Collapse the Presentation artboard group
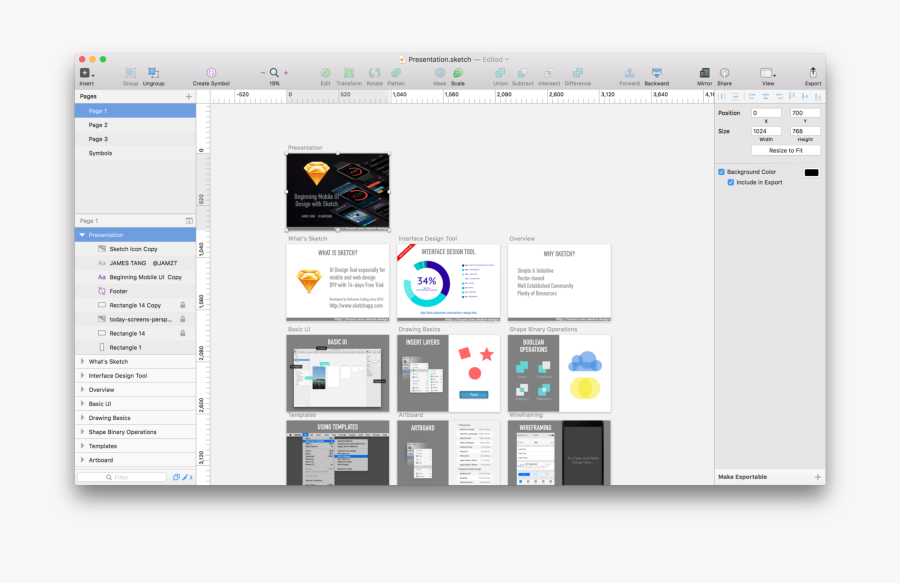The width and height of the screenshot is (900, 583). click(82, 235)
